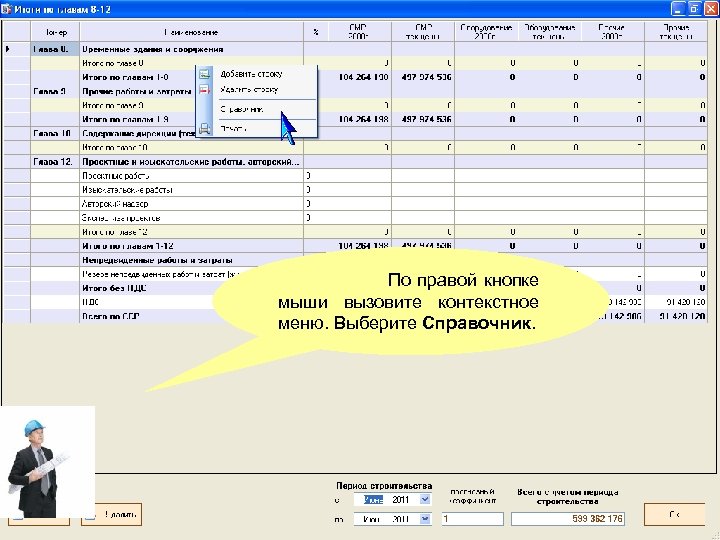720x540 pixels.
Task: Minimize the Итоги по главам 8-12 window
Action: pyautogui.click(x=678, y=9)
